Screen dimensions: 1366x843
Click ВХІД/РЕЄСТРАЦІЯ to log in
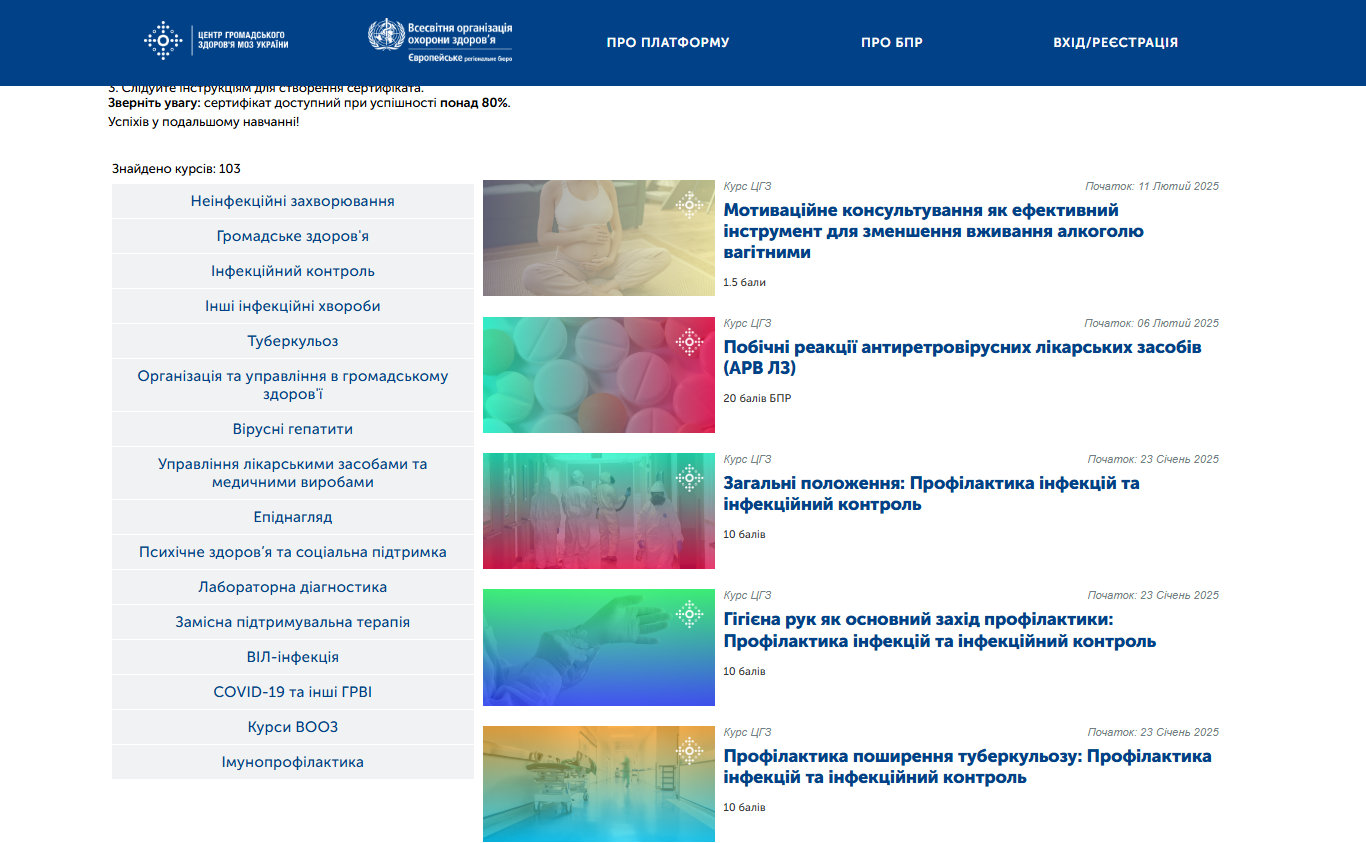coord(1115,43)
